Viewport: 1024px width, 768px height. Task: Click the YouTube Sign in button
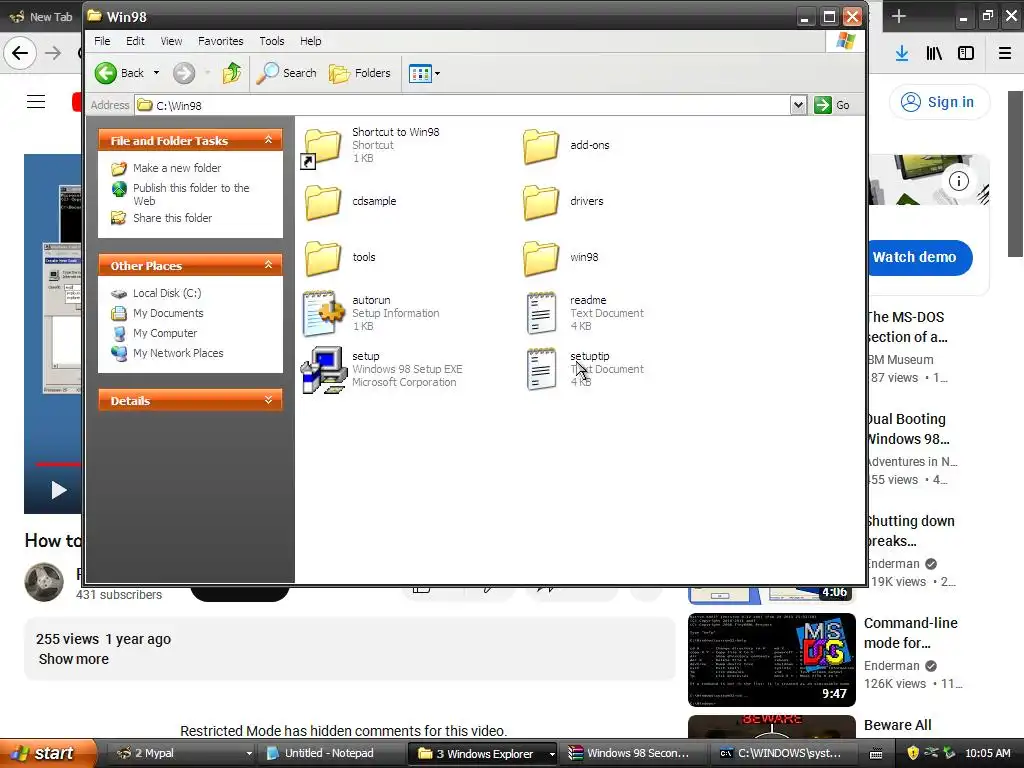pos(938,102)
